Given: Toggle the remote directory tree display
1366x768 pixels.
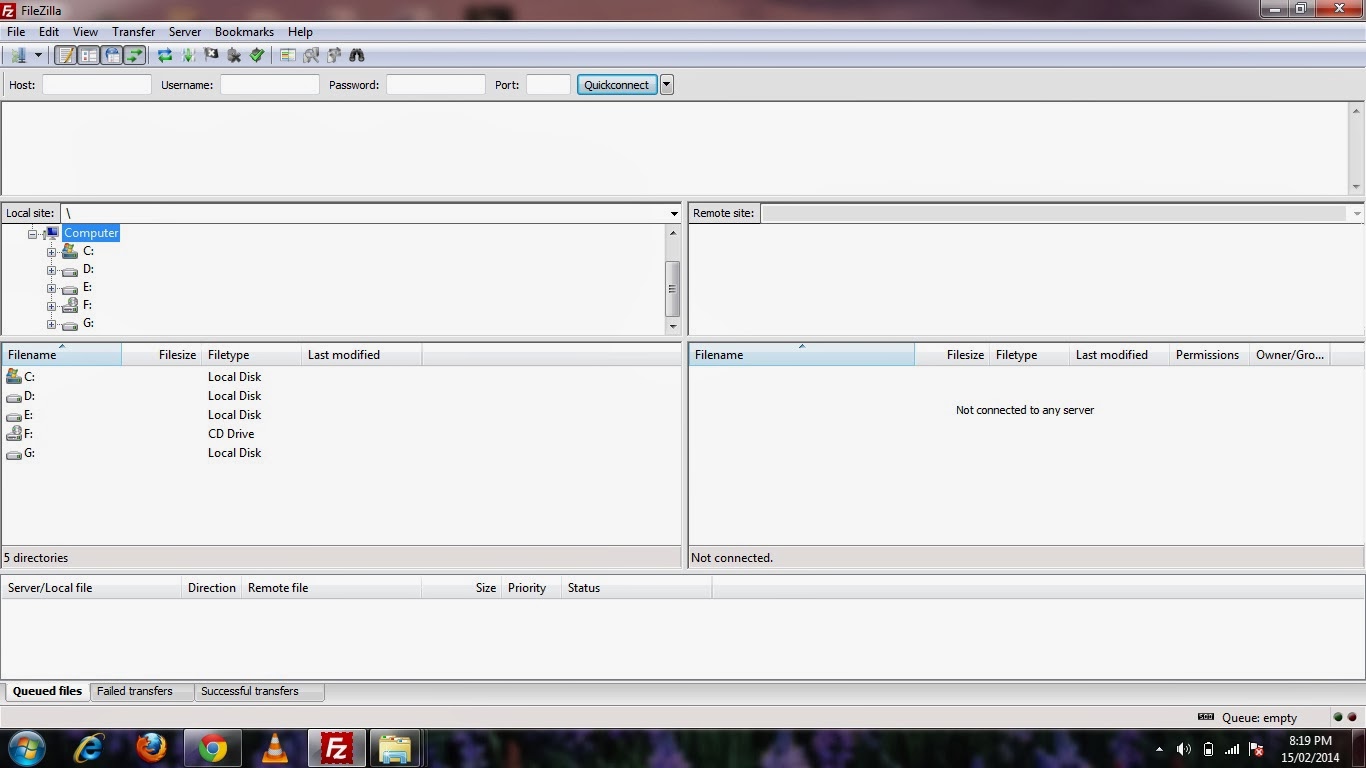Looking at the screenshot, I should [x=112, y=56].
